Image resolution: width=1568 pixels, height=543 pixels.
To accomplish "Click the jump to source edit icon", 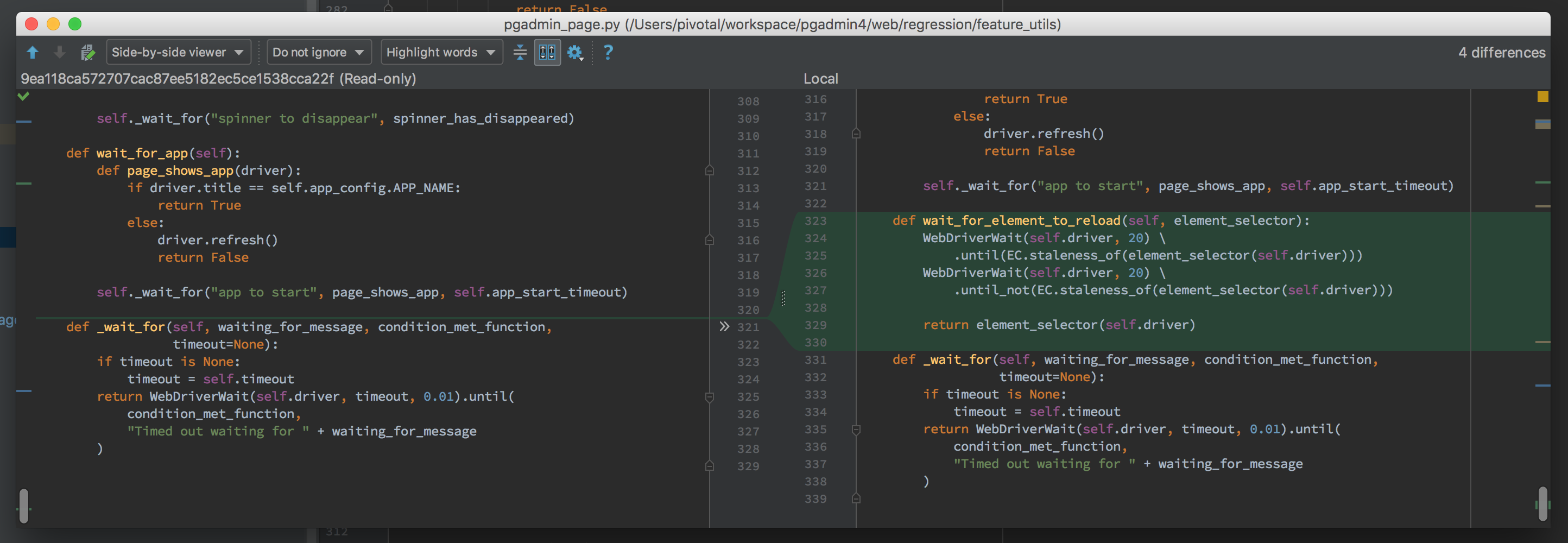I will (x=87, y=52).
